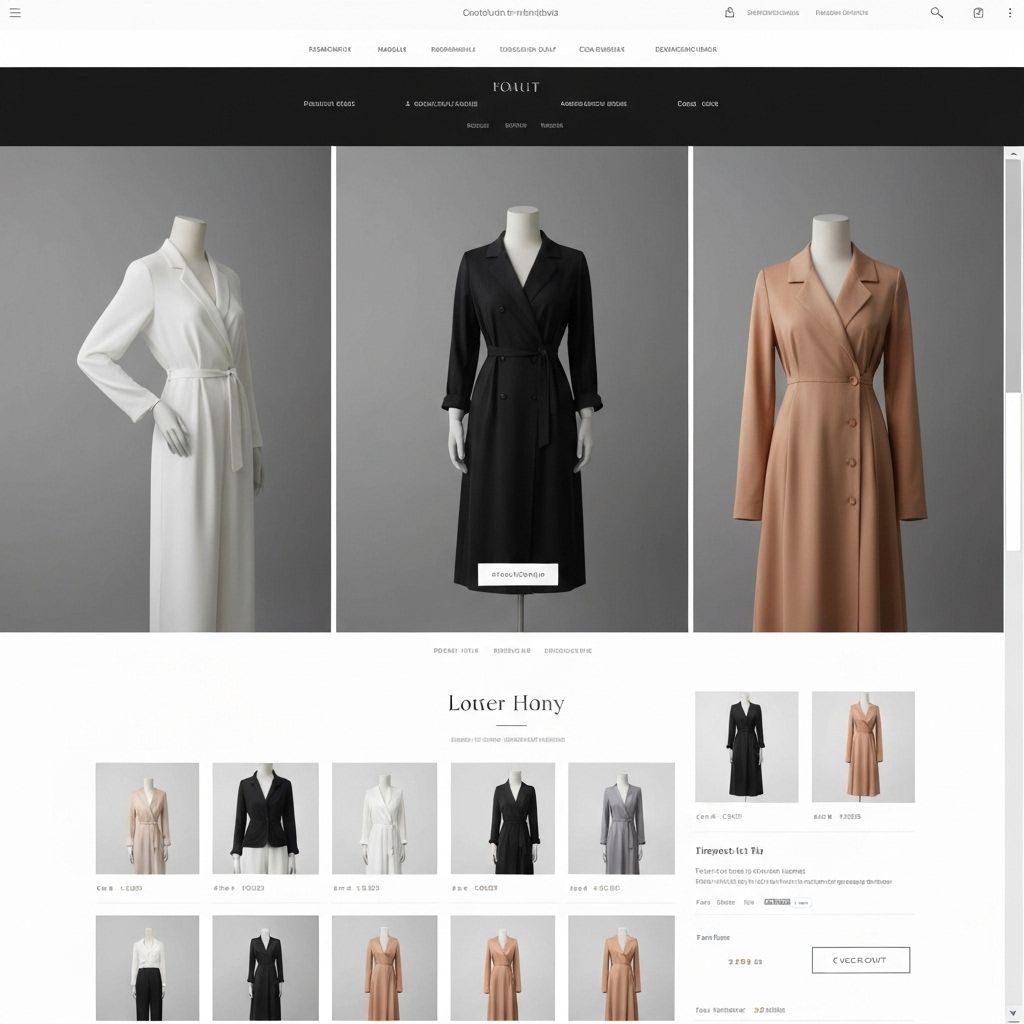Click the small black dress sidebar thumbnail

click(746, 746)
